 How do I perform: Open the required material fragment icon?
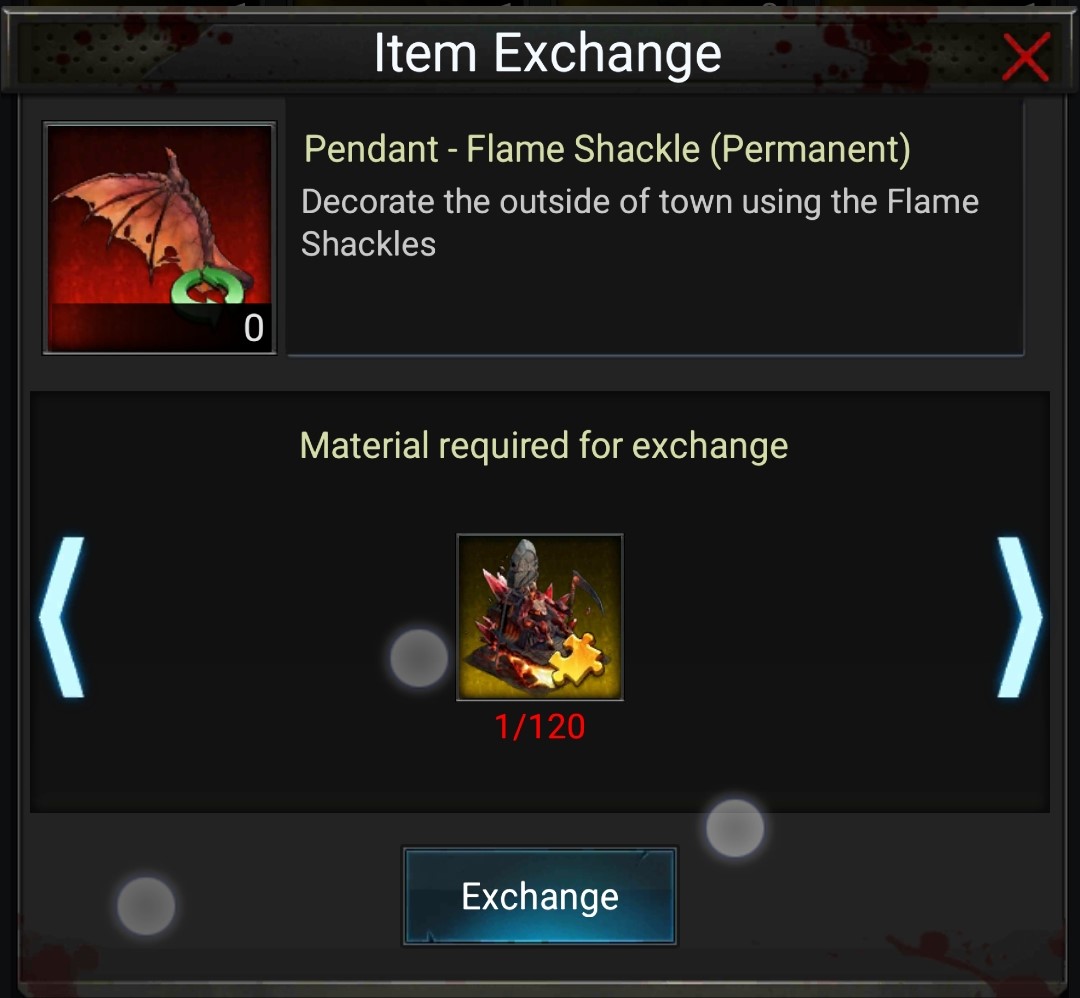click(540, 617)
